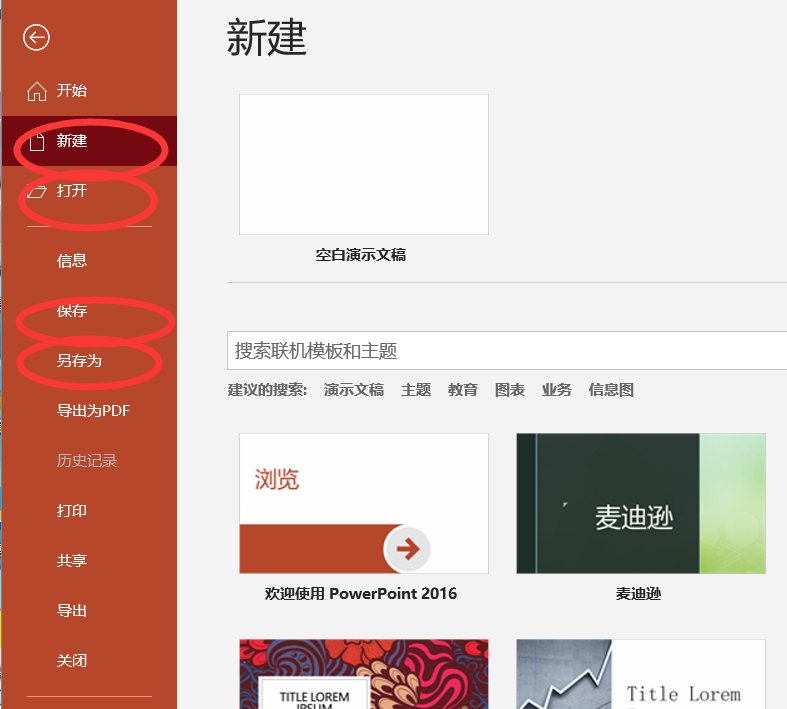
Task: Create a 空白演示文稿 from its thumbnail
Action: 364,164
